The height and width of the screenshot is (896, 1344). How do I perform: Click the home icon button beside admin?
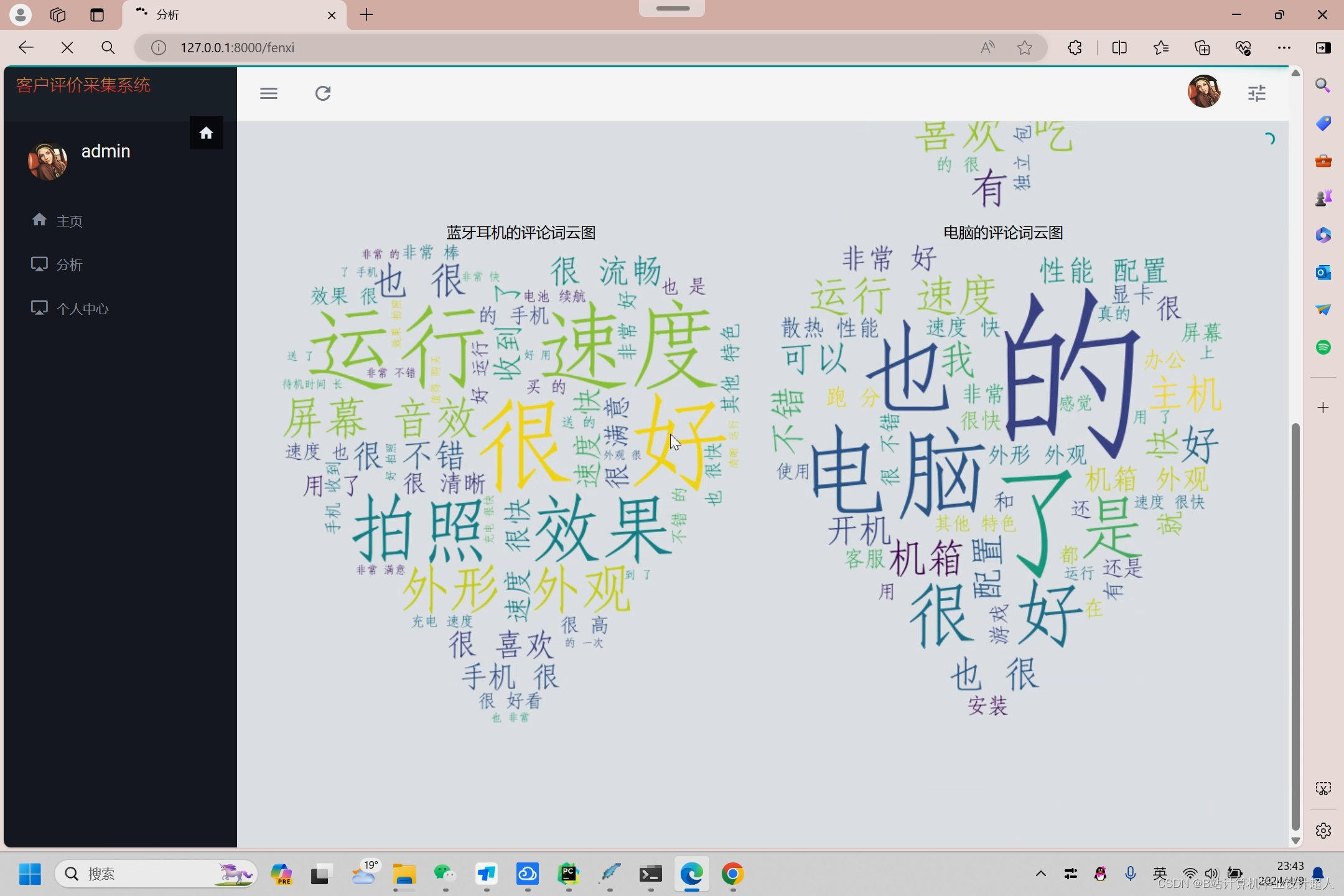[206, 133]
